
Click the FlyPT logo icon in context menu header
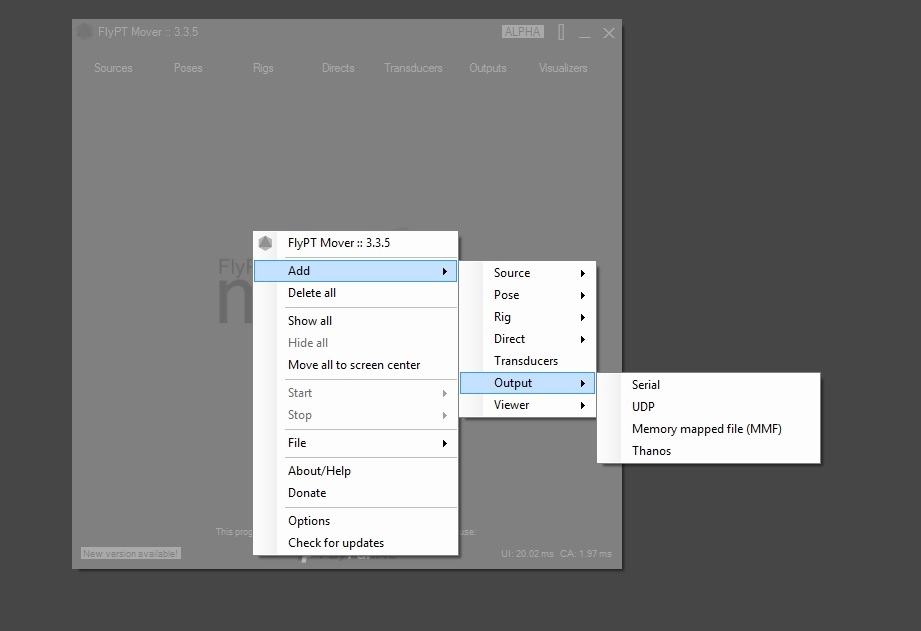point(265,243)
